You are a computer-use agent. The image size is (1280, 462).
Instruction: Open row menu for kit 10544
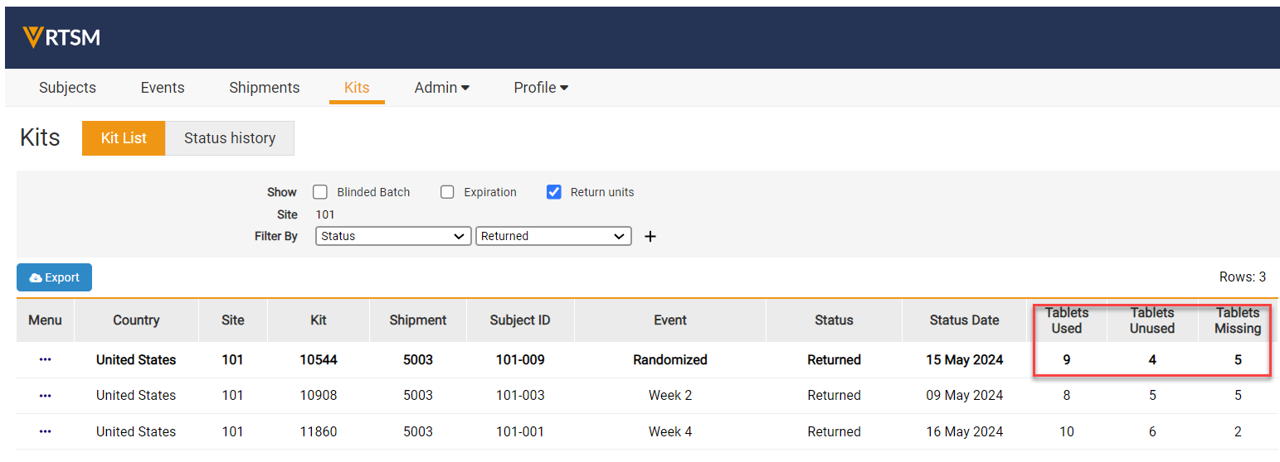(45, 360)
